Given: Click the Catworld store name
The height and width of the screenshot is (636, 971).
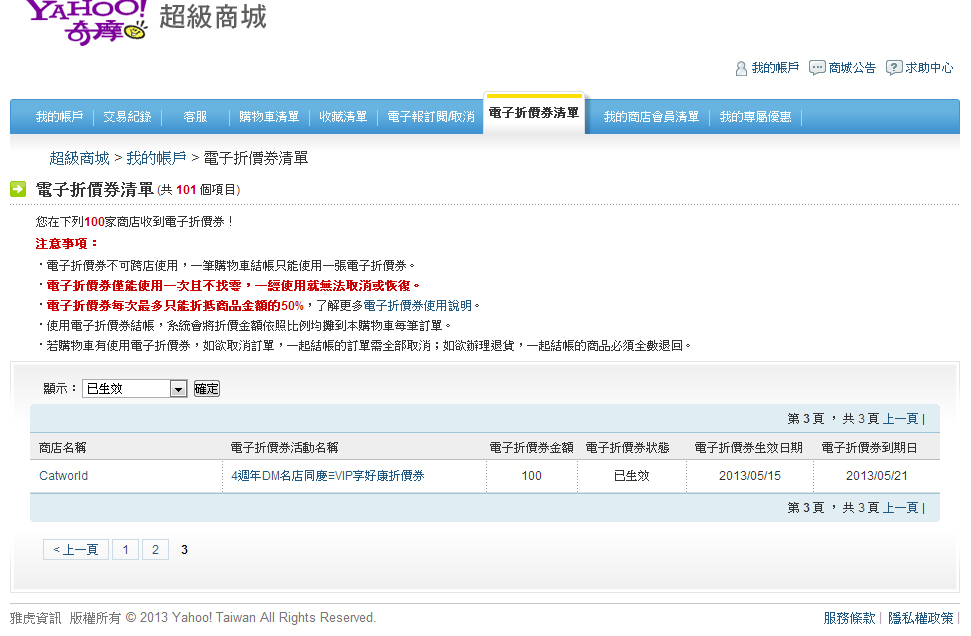Looking at the screenshot, I should pyautogui.click(x=63, y=476).
